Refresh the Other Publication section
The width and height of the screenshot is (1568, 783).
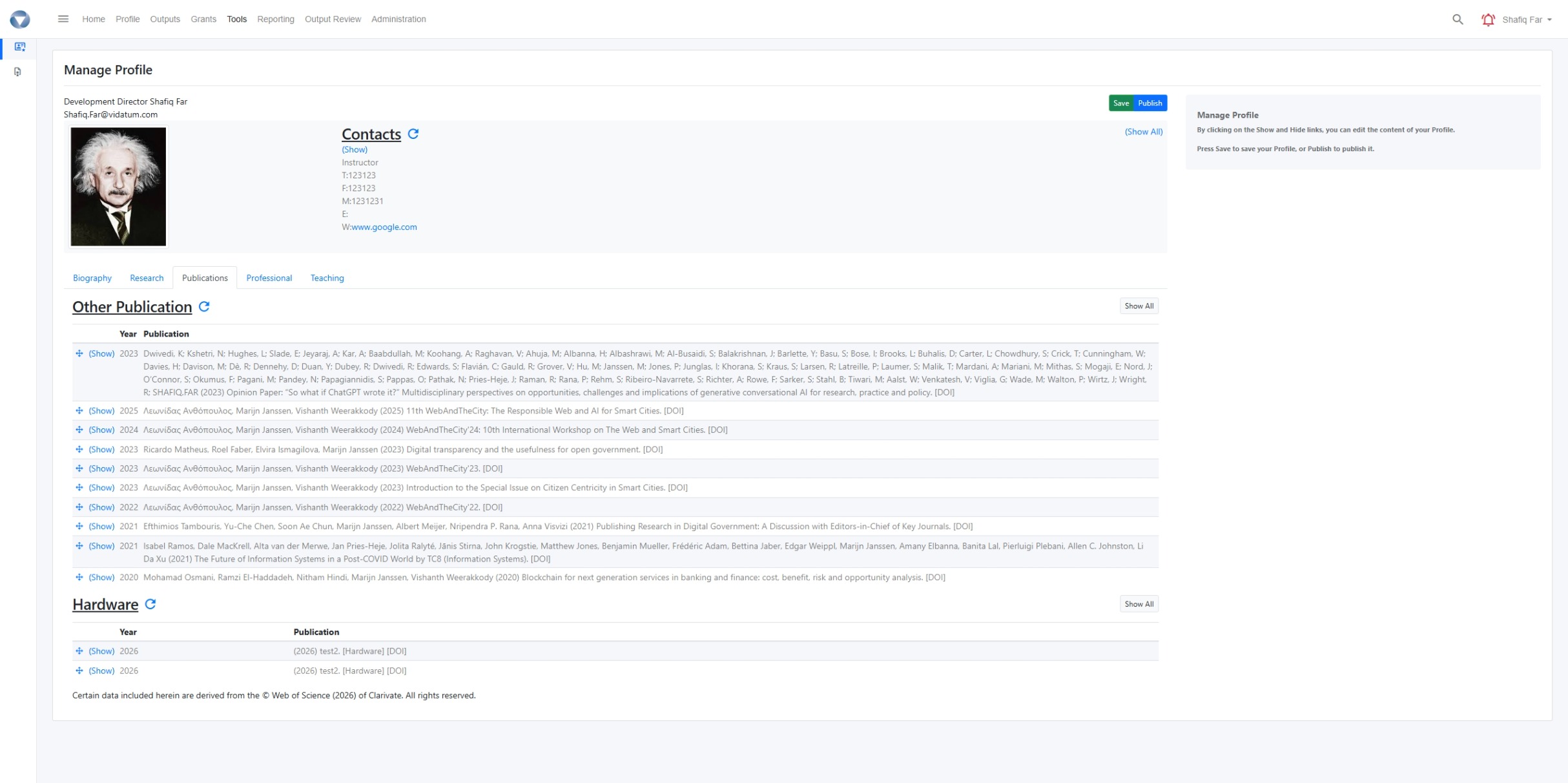[204, 306]
